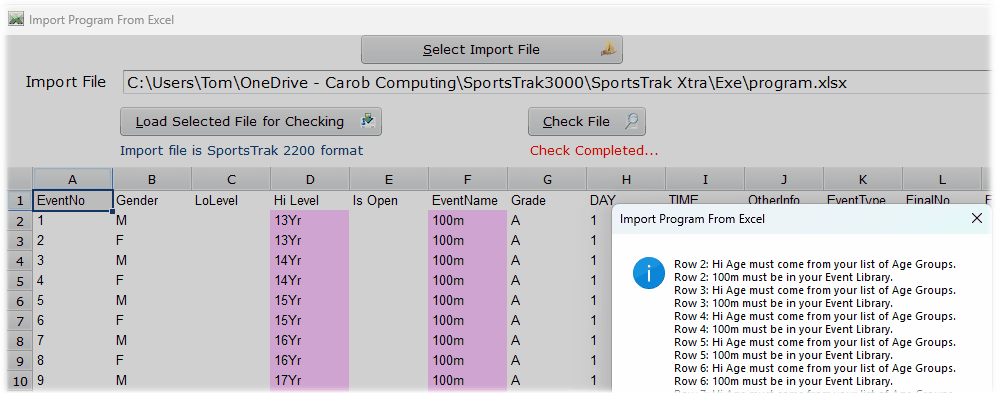Click 'Row 4: 100m must be in your Event Library'
The height and width of the screenshot is (396, 996).
click(783, 329)
